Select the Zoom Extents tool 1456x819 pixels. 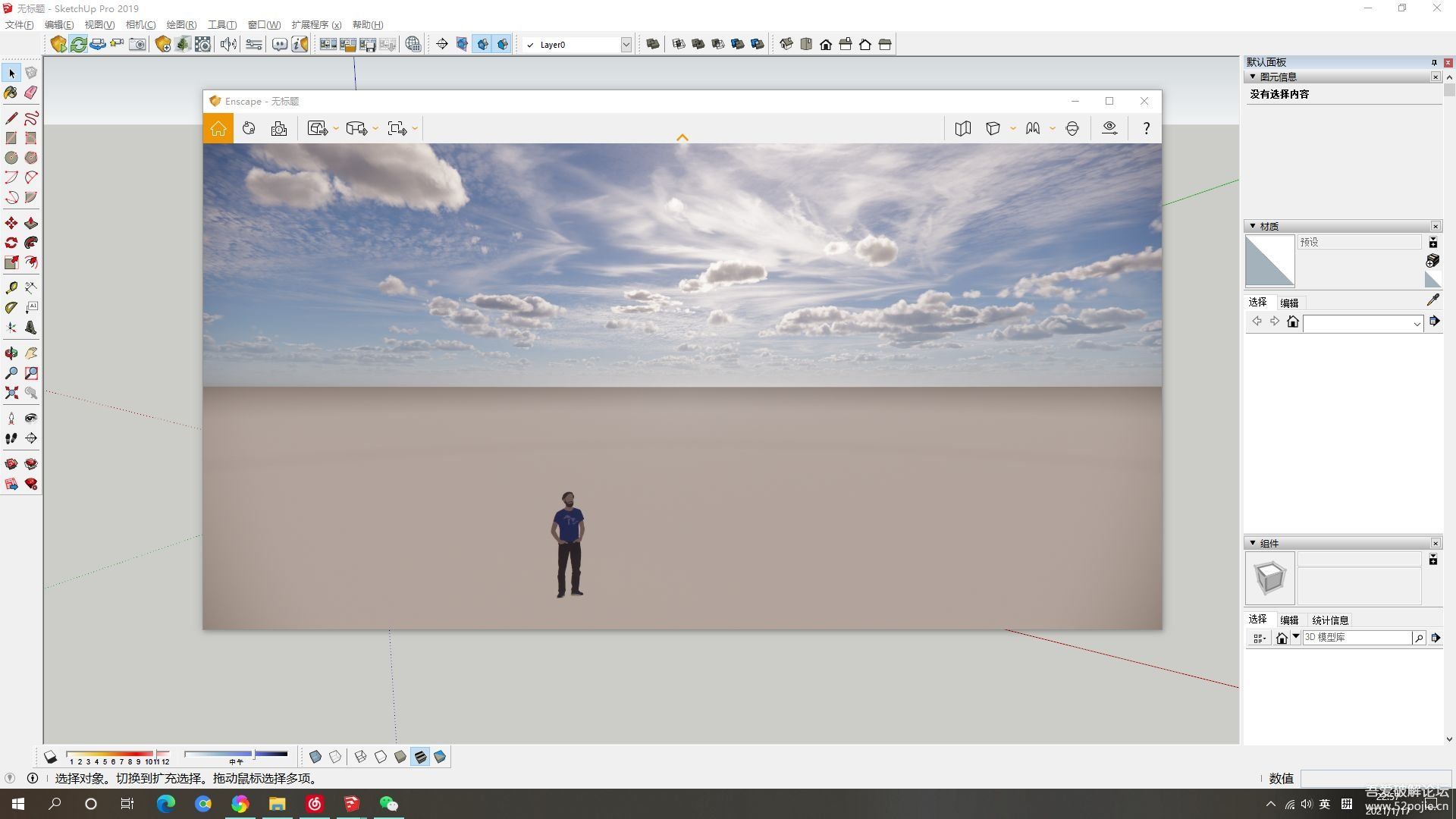[x=11, y=393]
